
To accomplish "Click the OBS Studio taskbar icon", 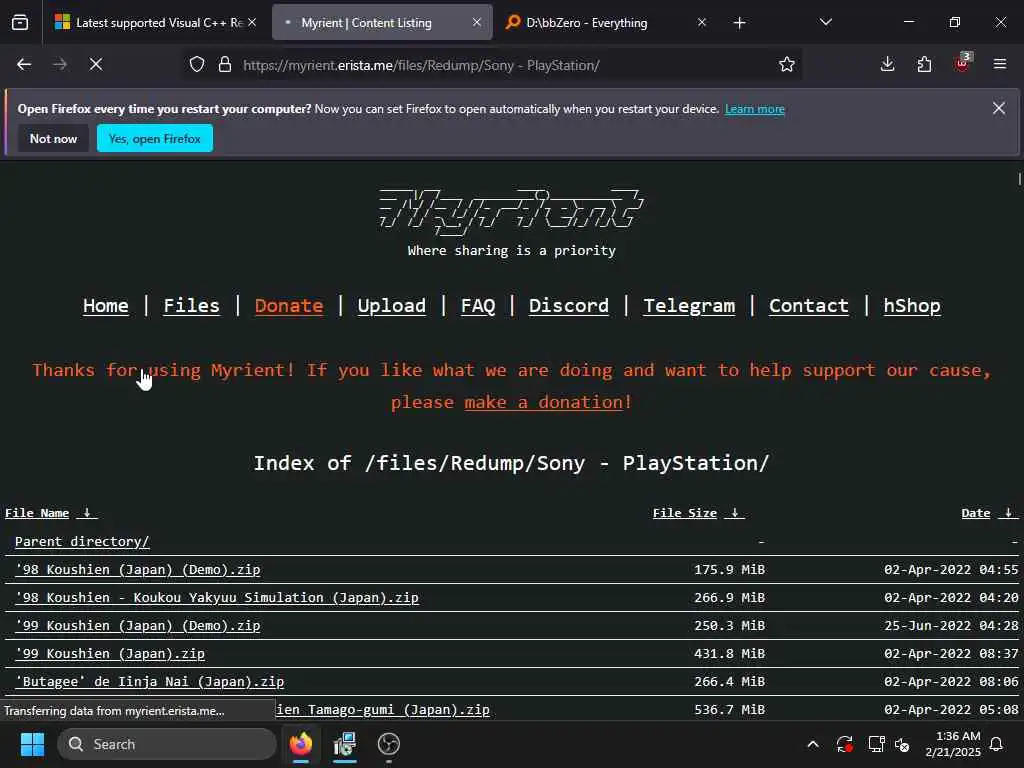I will (x=389, y=744).
